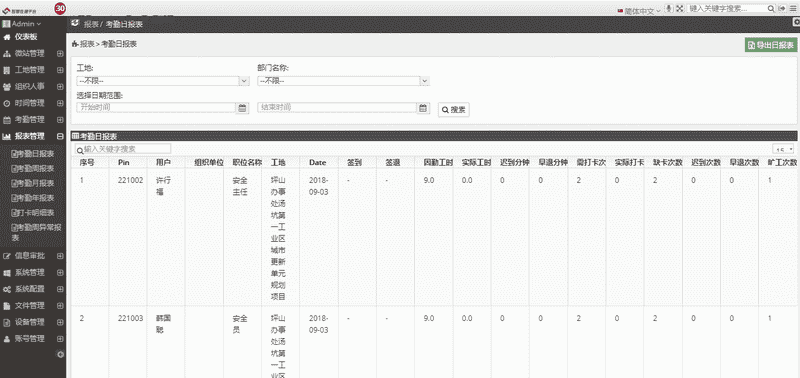
Task: Click the 微站管理 sitemap icon
Action: click(7, 54)
